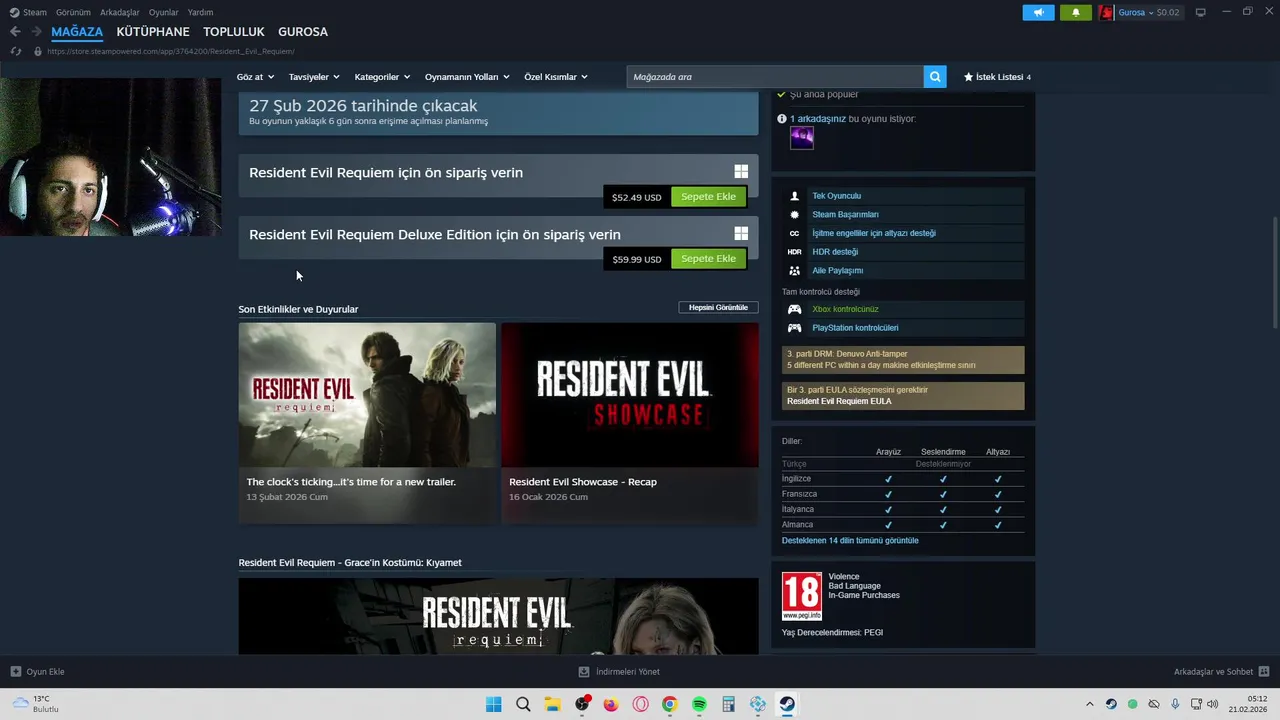Open the Arkadaşlar menu
Image resolution: width=1280 pixels, height=720 pixels.
point(120,12)
